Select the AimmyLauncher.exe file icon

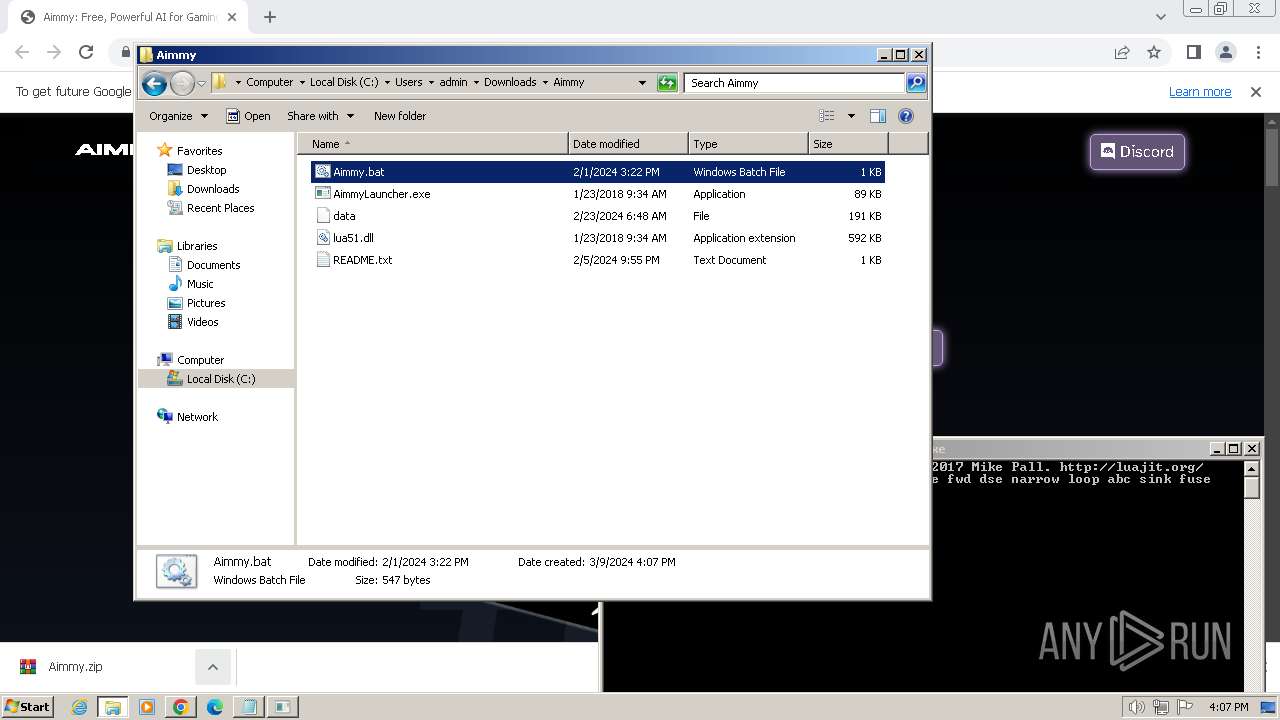(x=322, y=194)
